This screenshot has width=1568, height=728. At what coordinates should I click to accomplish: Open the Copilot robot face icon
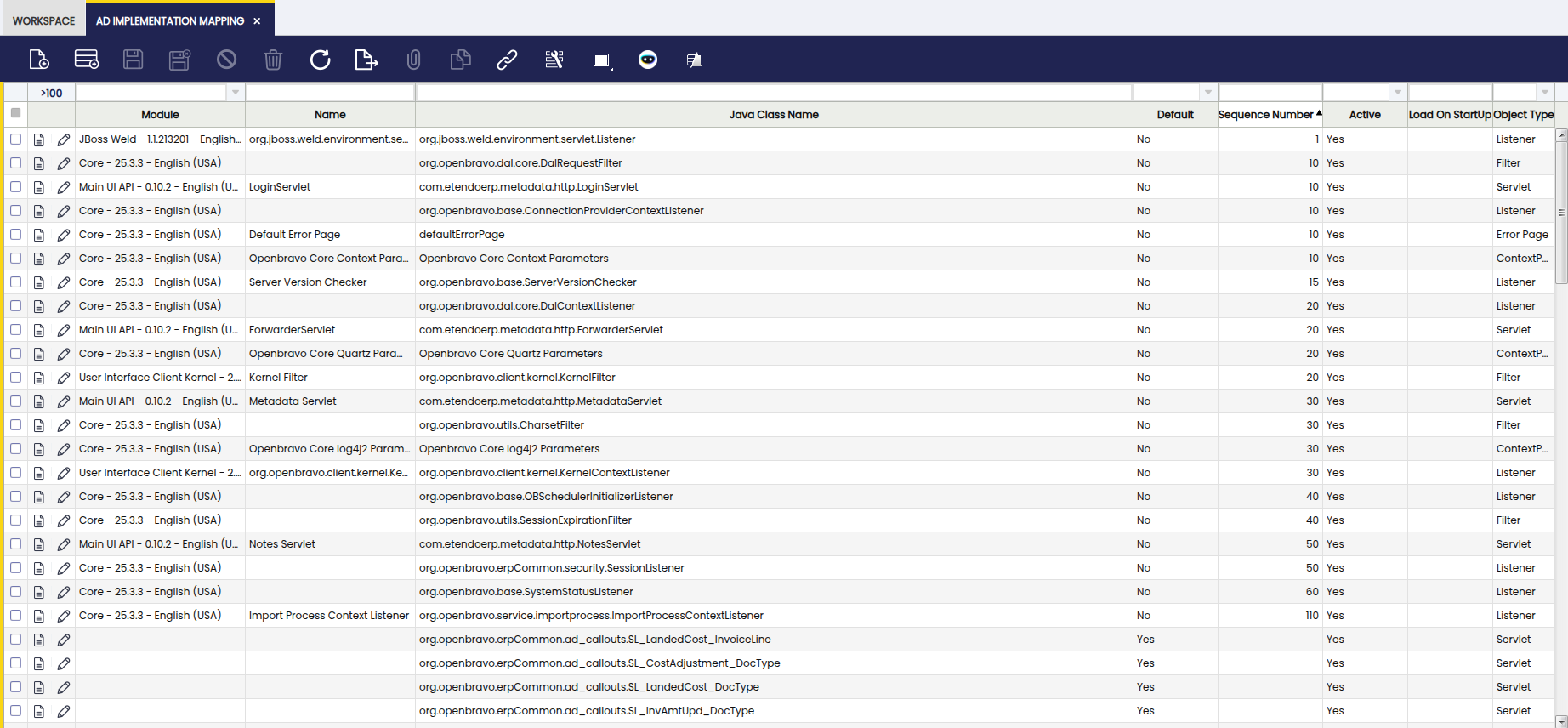click(648, 60)
